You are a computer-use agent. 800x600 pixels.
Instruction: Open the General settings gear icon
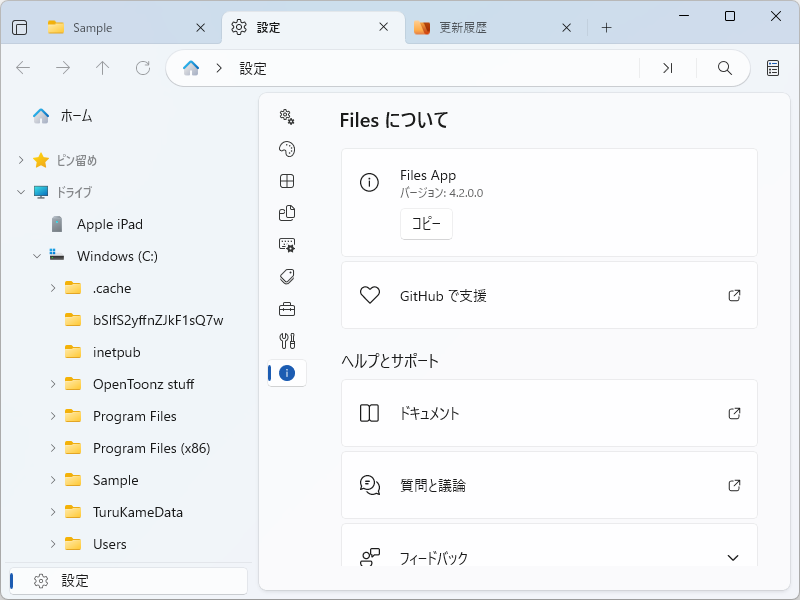pyautogui.click(x=287, y=117)
